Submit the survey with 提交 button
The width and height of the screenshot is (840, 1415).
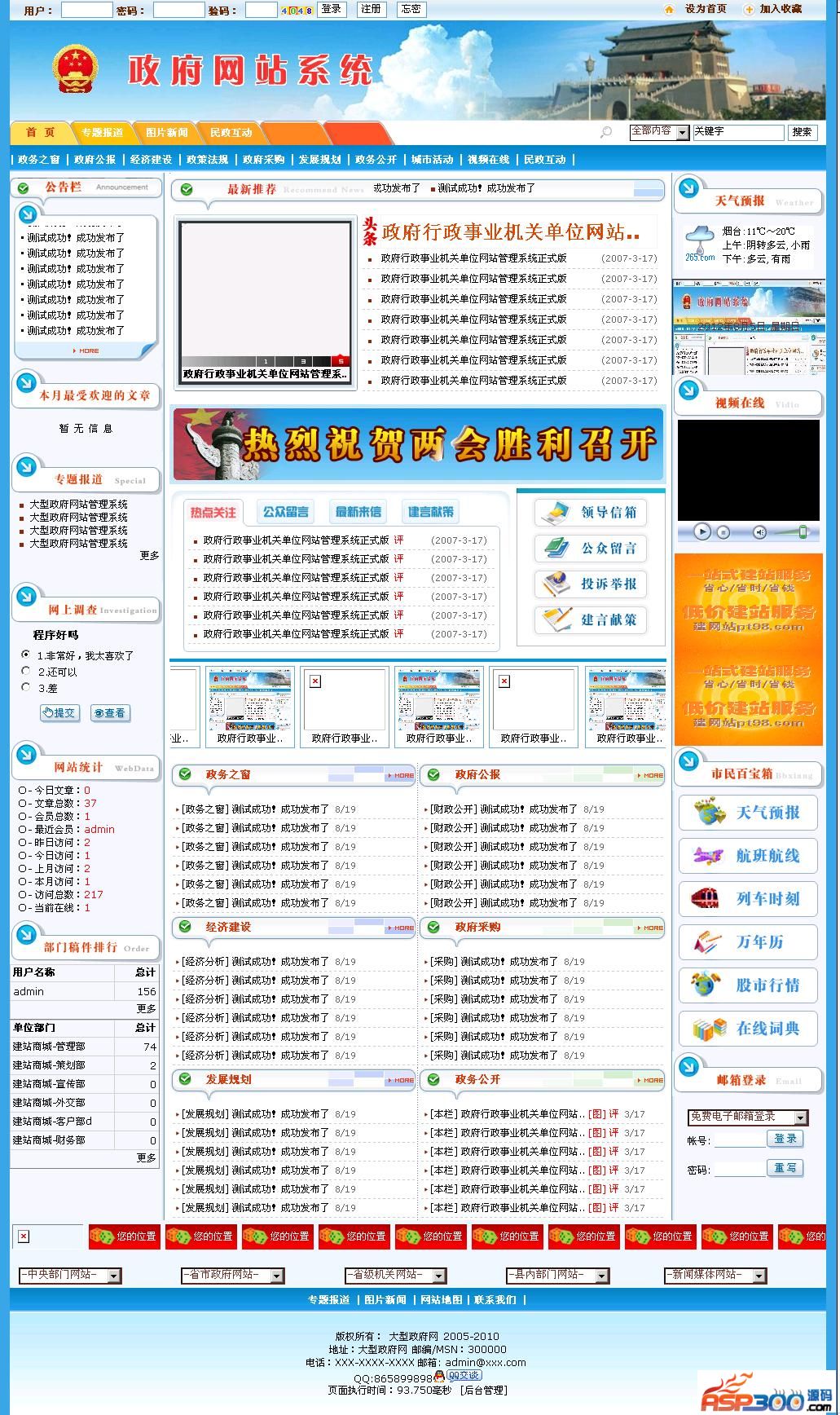[59, 713]
